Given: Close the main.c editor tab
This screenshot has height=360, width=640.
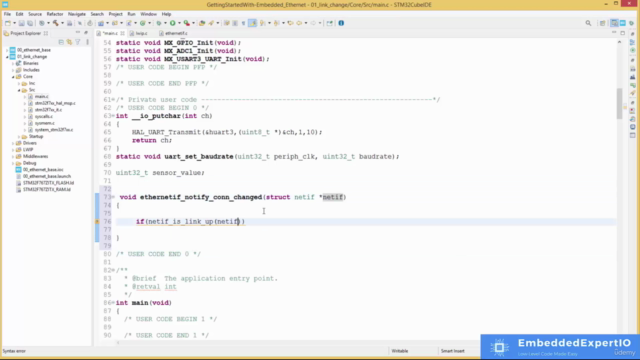Looking at the screenshot, I should 122,33.
